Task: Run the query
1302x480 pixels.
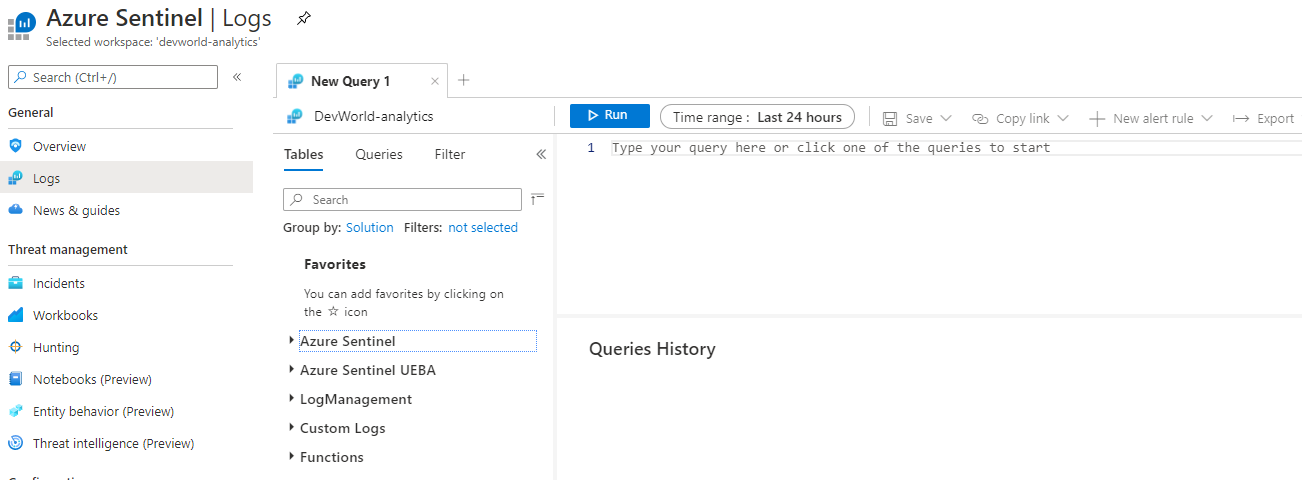Action: [610, 116]
